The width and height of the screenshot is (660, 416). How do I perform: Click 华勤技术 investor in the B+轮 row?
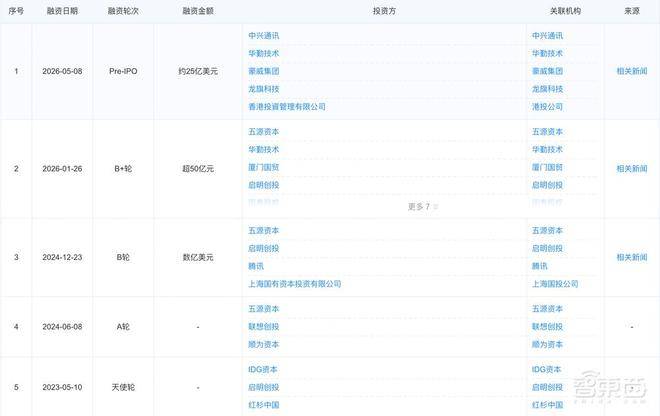coord(263,149)
